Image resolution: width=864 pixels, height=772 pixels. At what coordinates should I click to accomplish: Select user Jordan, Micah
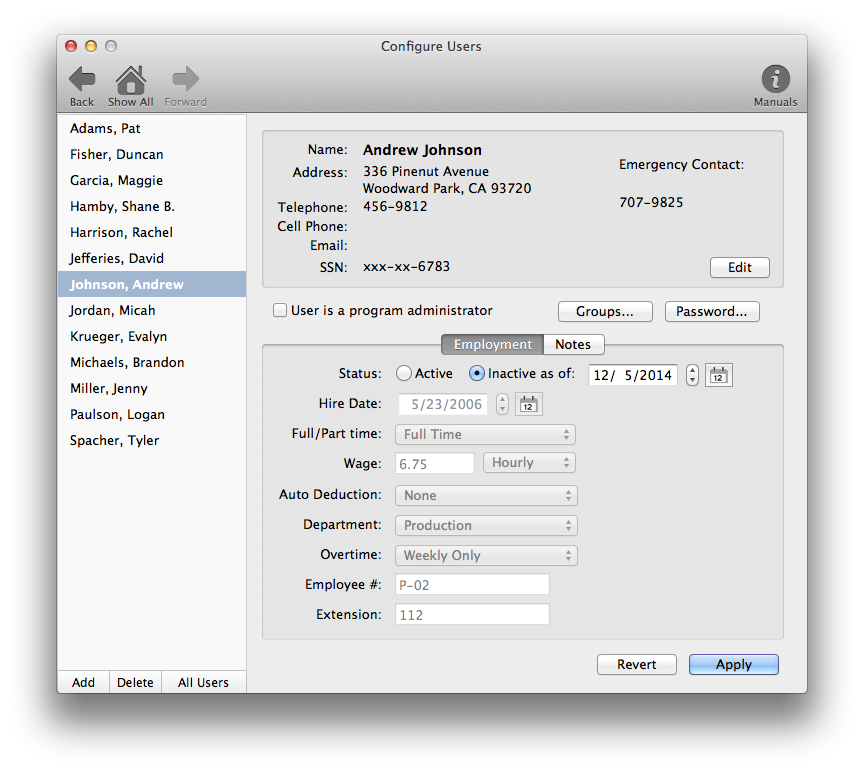152,310
